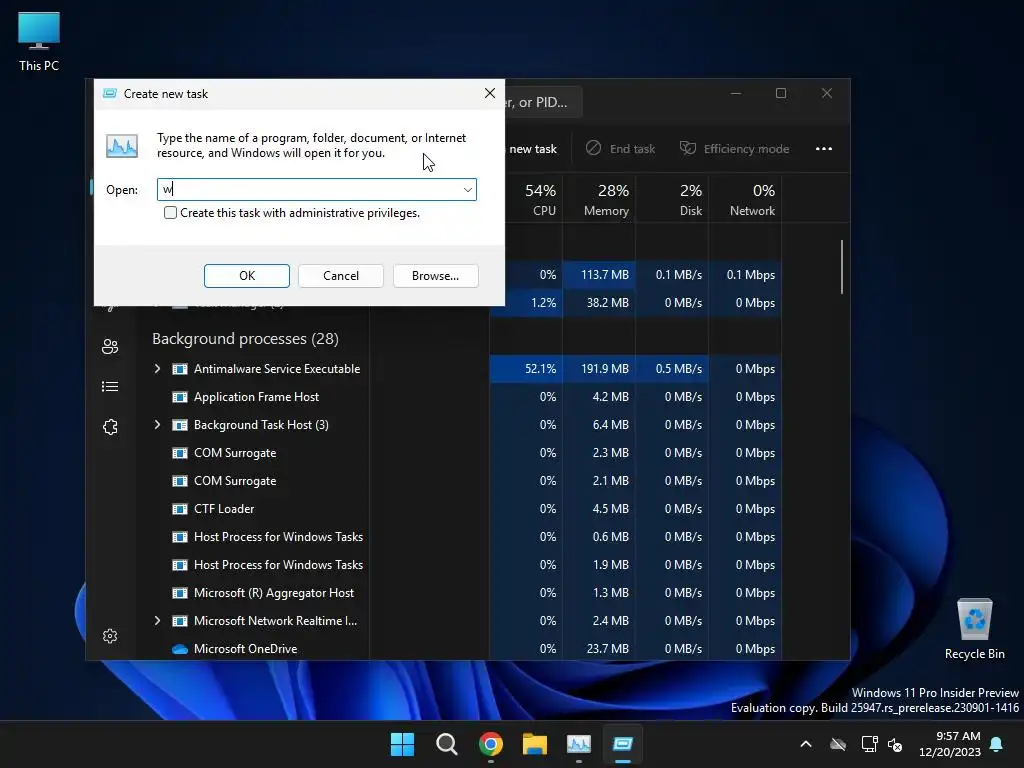Open Task Manager Settings gear icon

pos(110,636)
